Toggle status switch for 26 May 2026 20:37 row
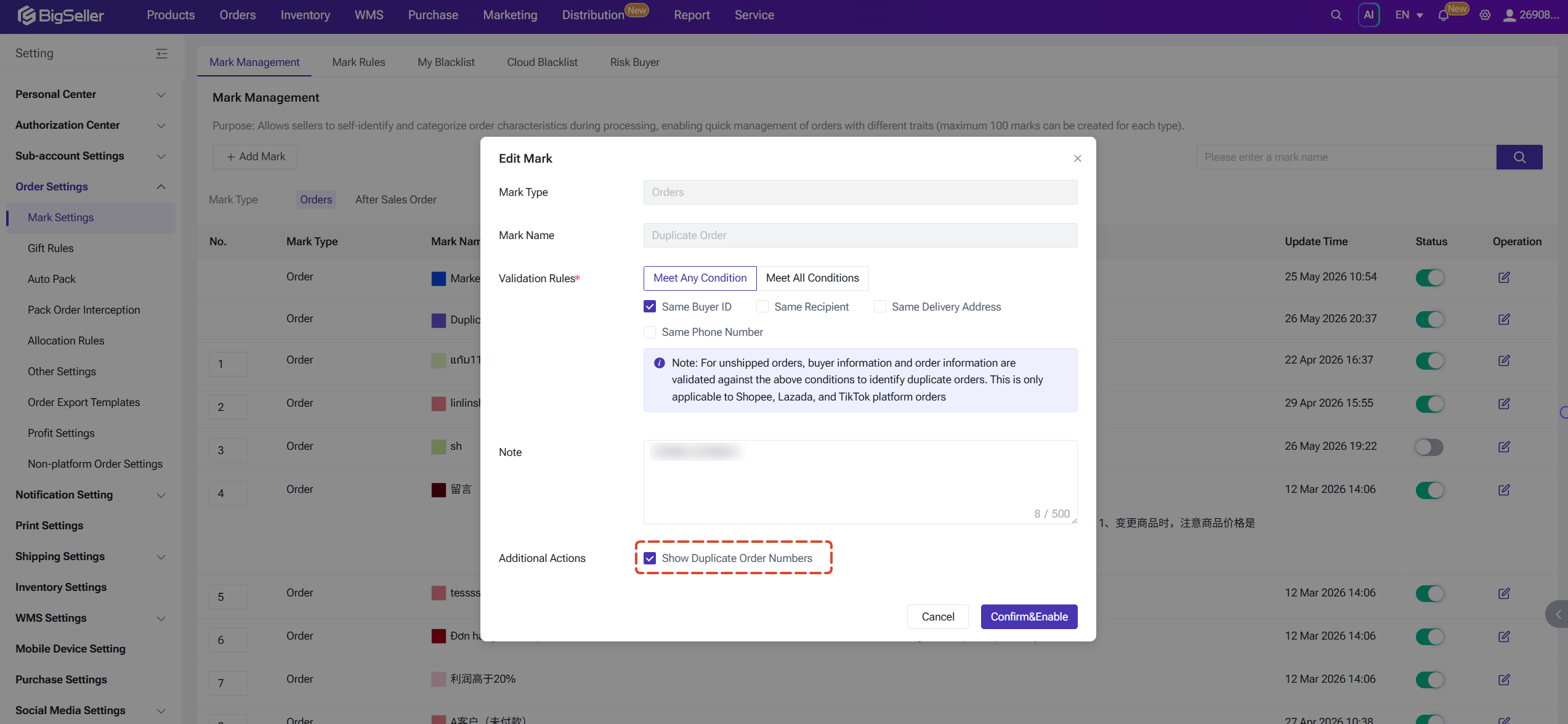The image size is (1568, 724). click(x=1429, y=319)
